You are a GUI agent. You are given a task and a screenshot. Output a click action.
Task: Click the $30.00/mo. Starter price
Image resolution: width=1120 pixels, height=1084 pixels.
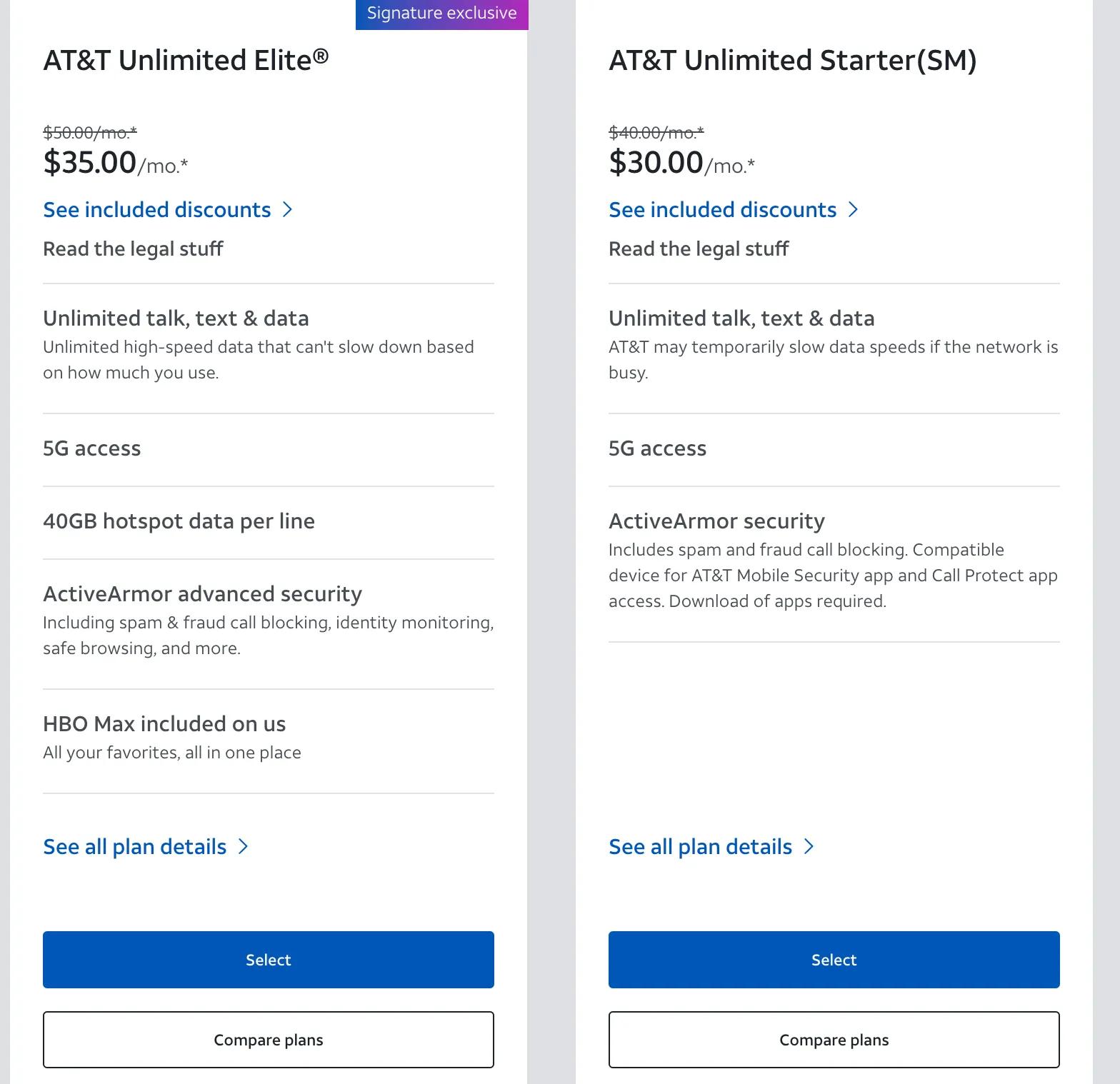(681, 163)
